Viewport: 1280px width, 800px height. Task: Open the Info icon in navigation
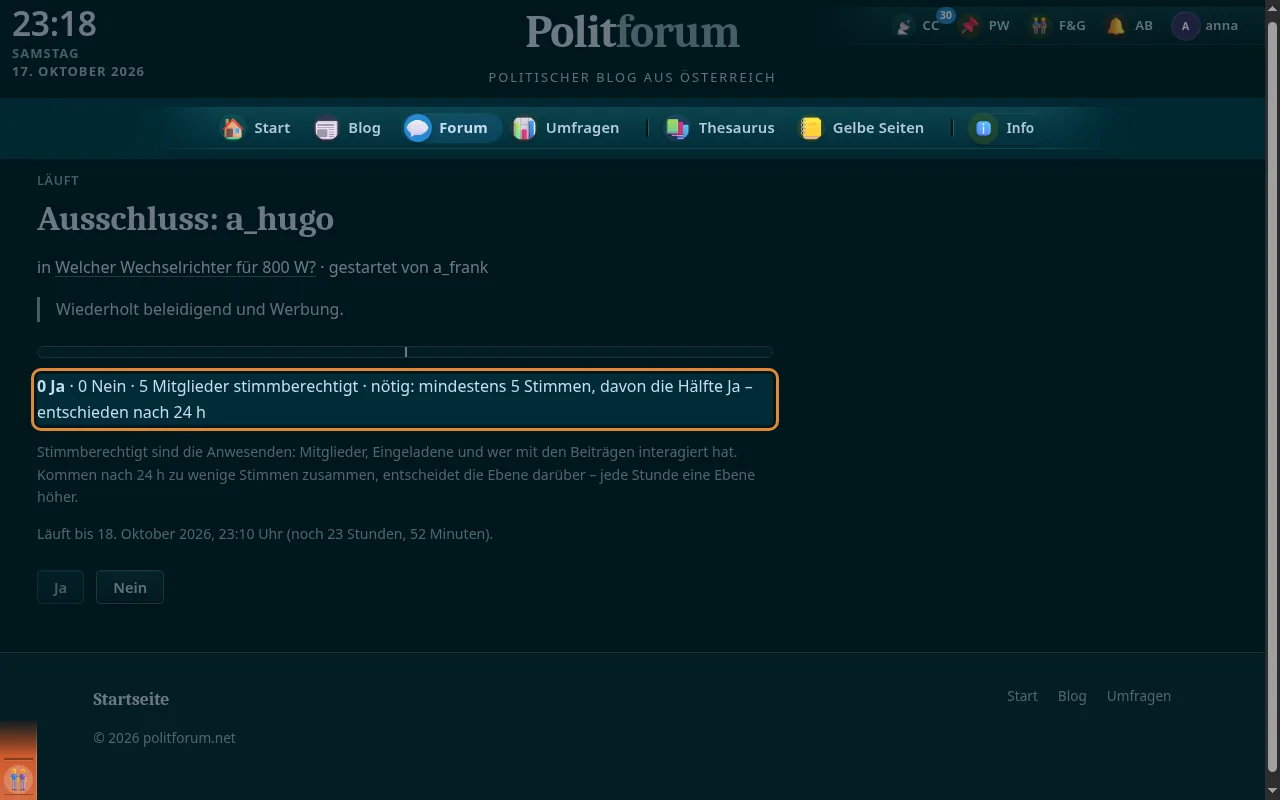984,128
